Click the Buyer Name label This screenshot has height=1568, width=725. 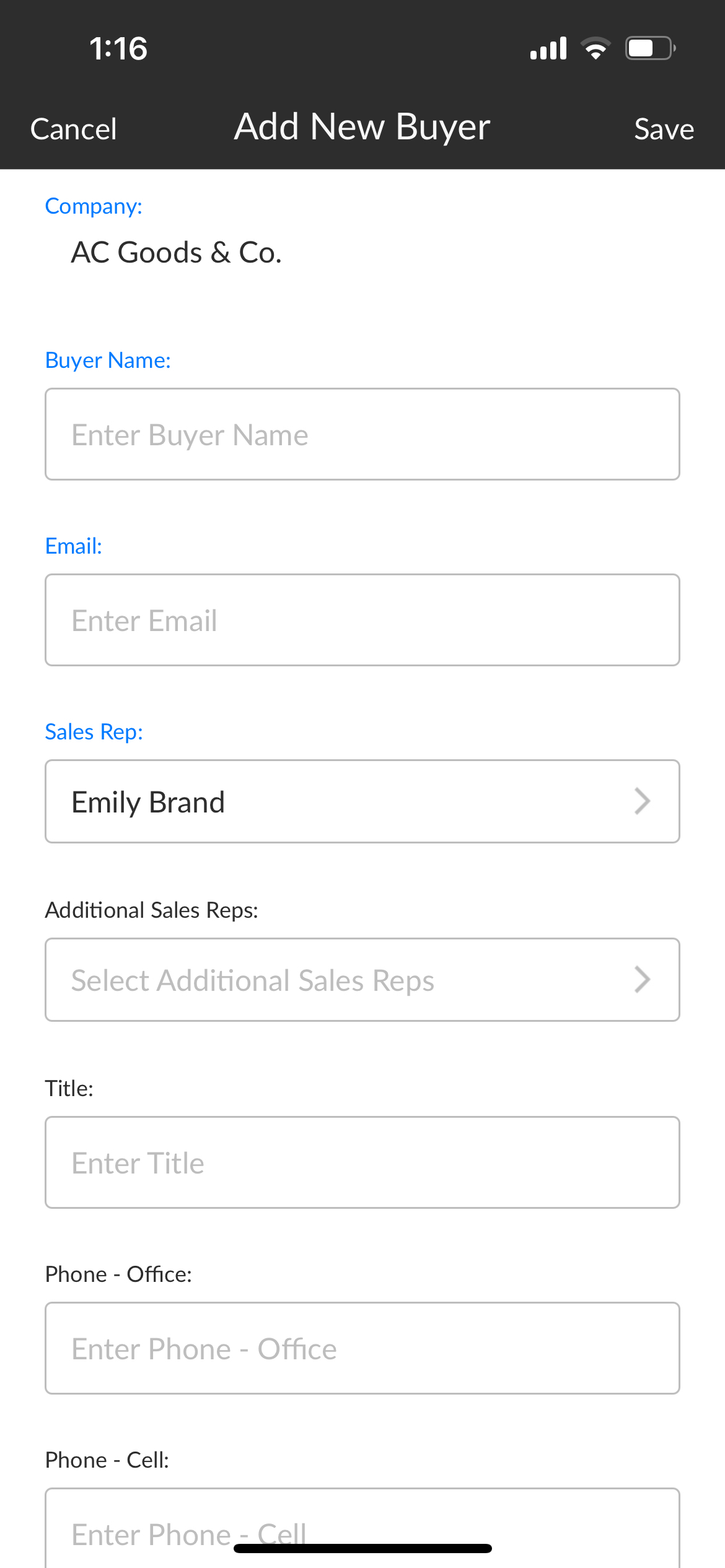(108, 360)
